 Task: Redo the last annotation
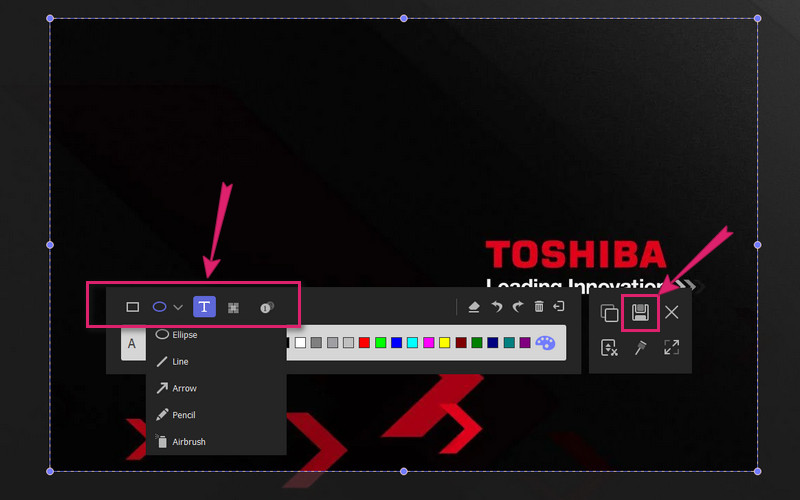coord(518,307)
